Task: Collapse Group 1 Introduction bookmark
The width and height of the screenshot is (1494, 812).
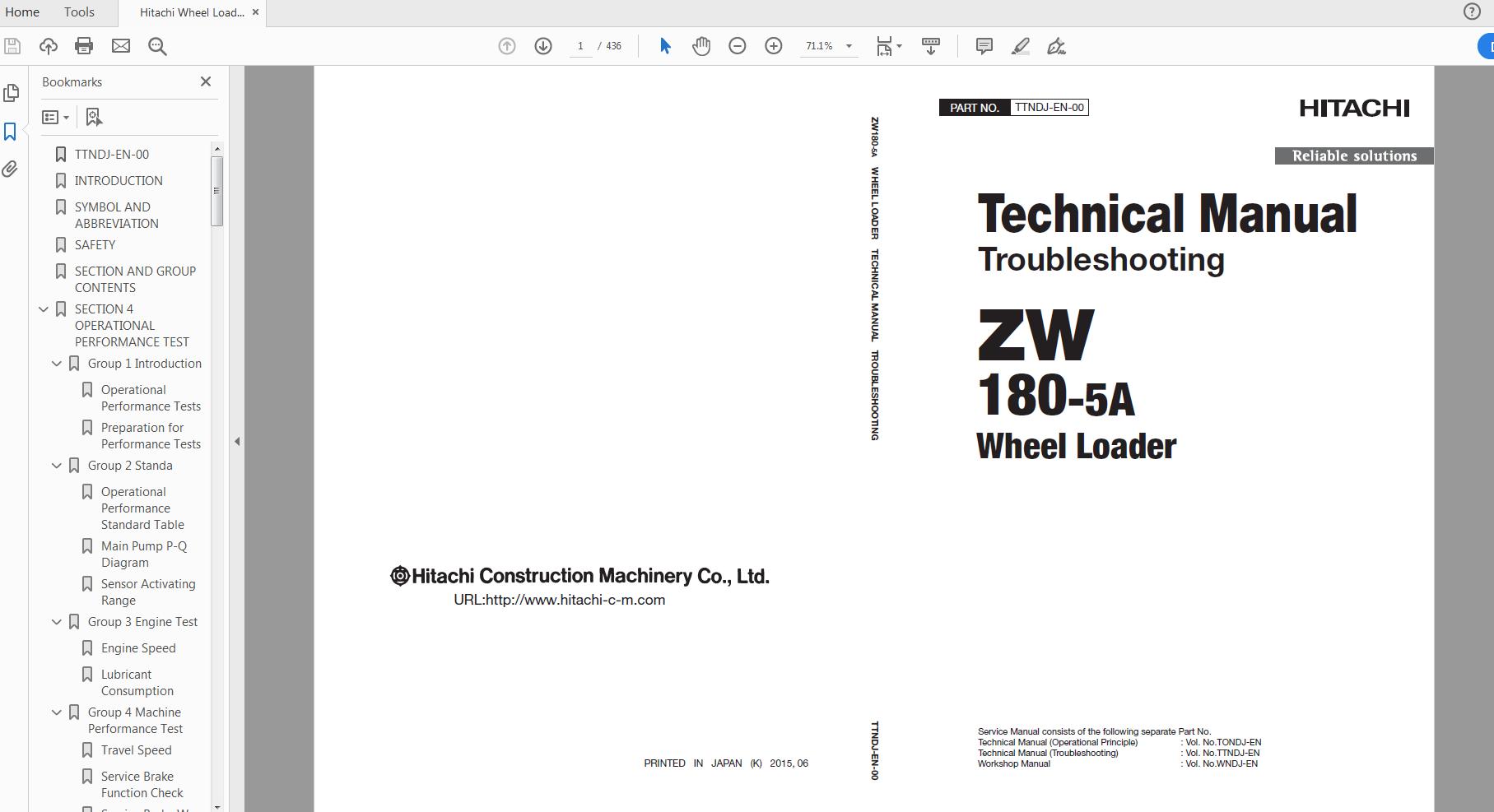Action: pos(57,364)
